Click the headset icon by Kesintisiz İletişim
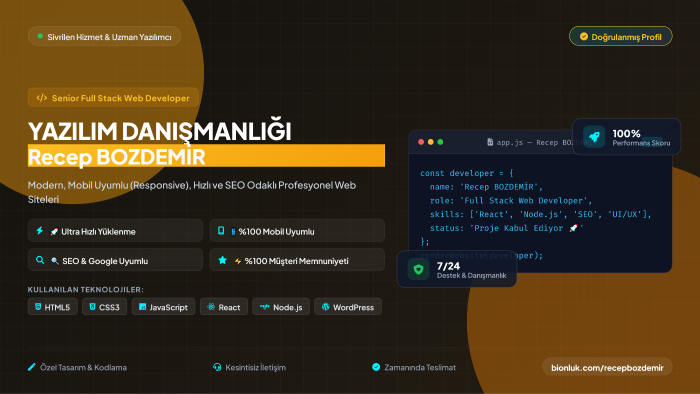700x394 pixels. click(x=217, y=367)
